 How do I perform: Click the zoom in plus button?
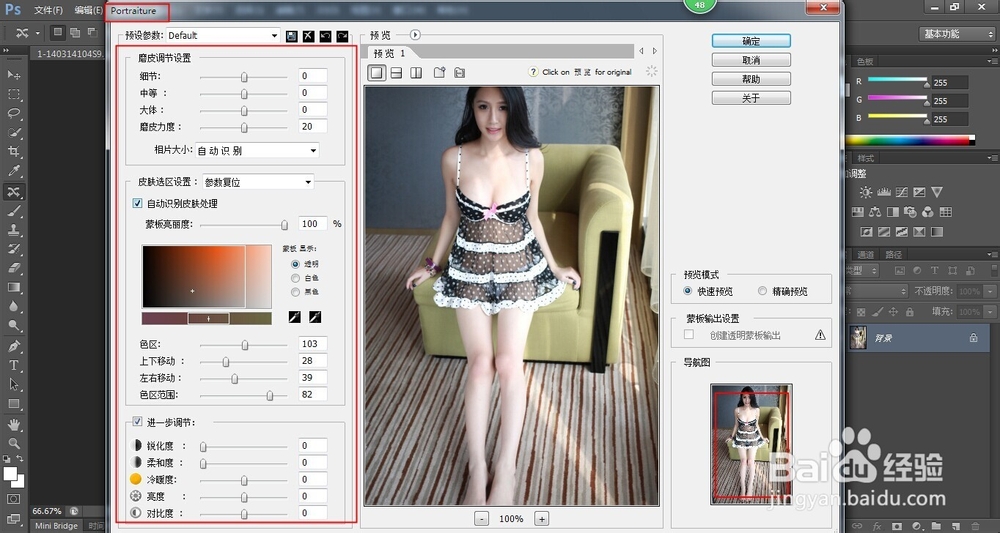[541, 519]
